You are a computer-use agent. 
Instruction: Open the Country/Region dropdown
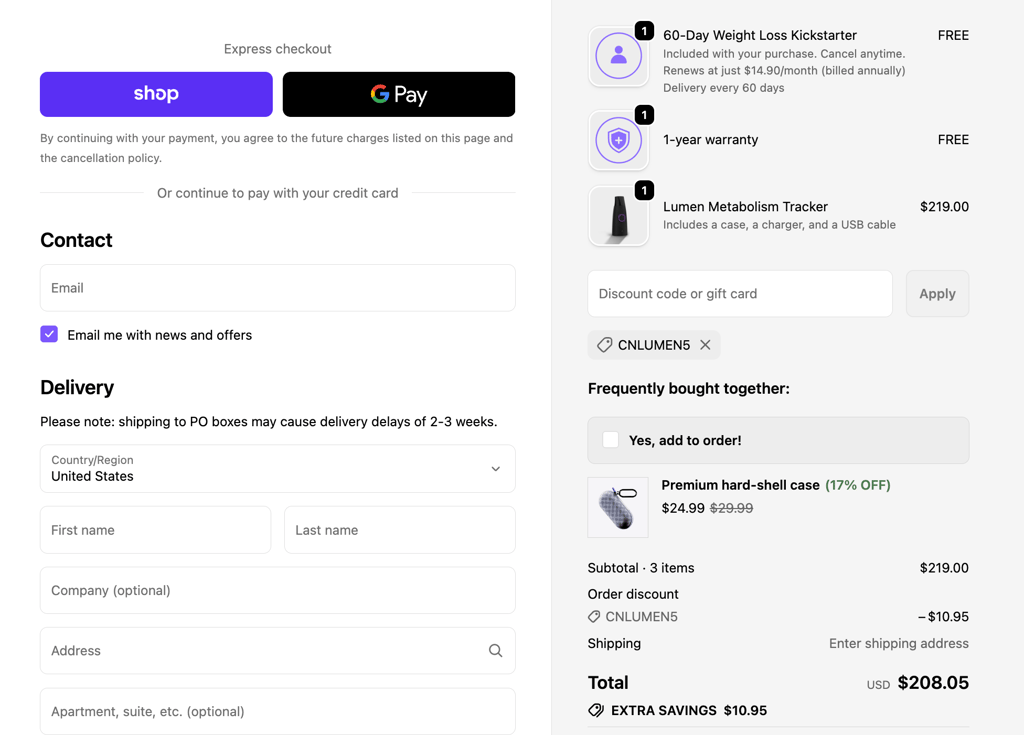[x=278, y=468]
